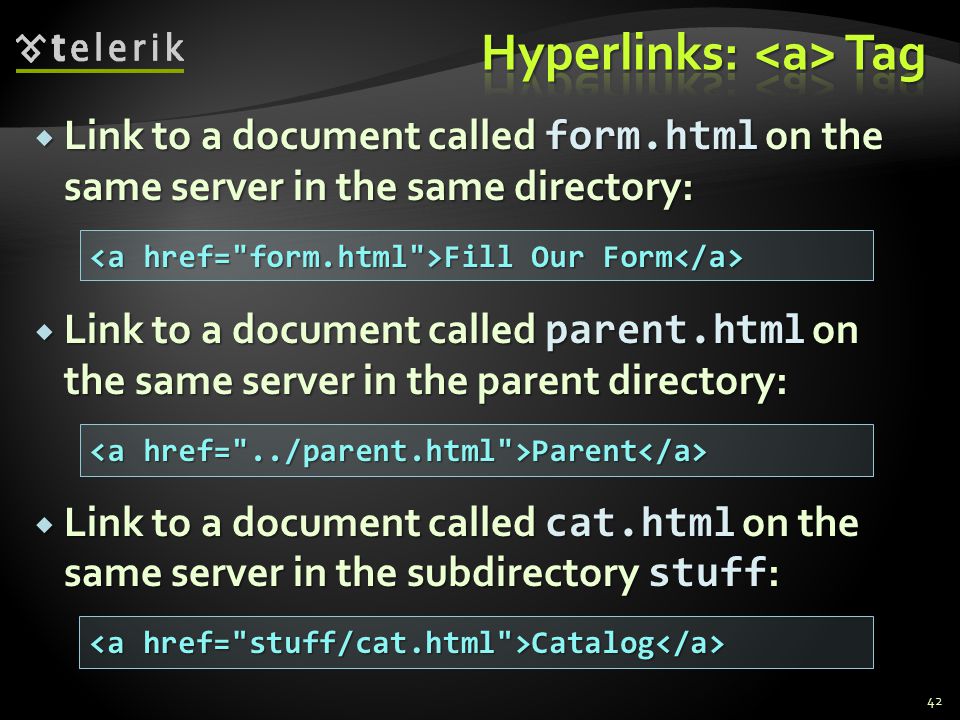Image resolution: width=960 pixels, height=720 pixels.
Task: Click the diamond bullet before the cat.html paragraph
Action: [45, 525]
